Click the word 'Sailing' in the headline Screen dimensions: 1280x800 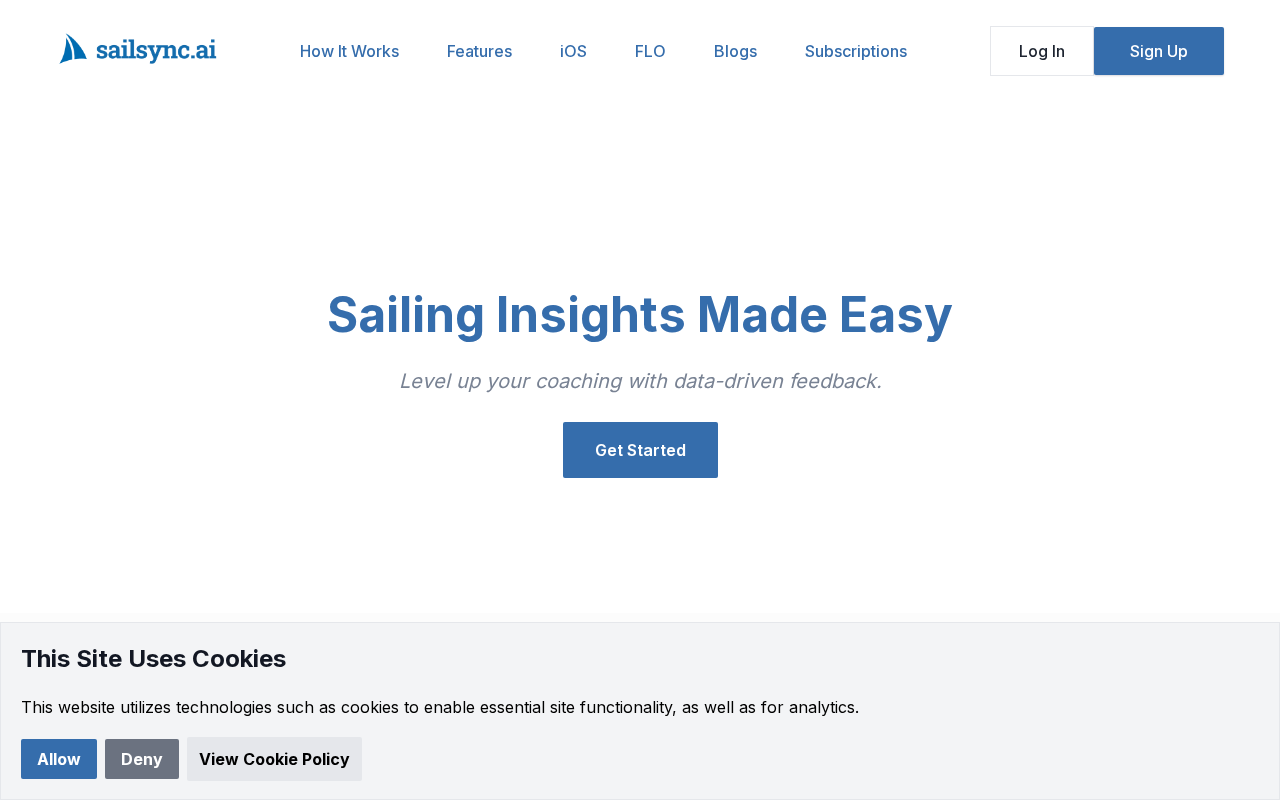point(406,314)
